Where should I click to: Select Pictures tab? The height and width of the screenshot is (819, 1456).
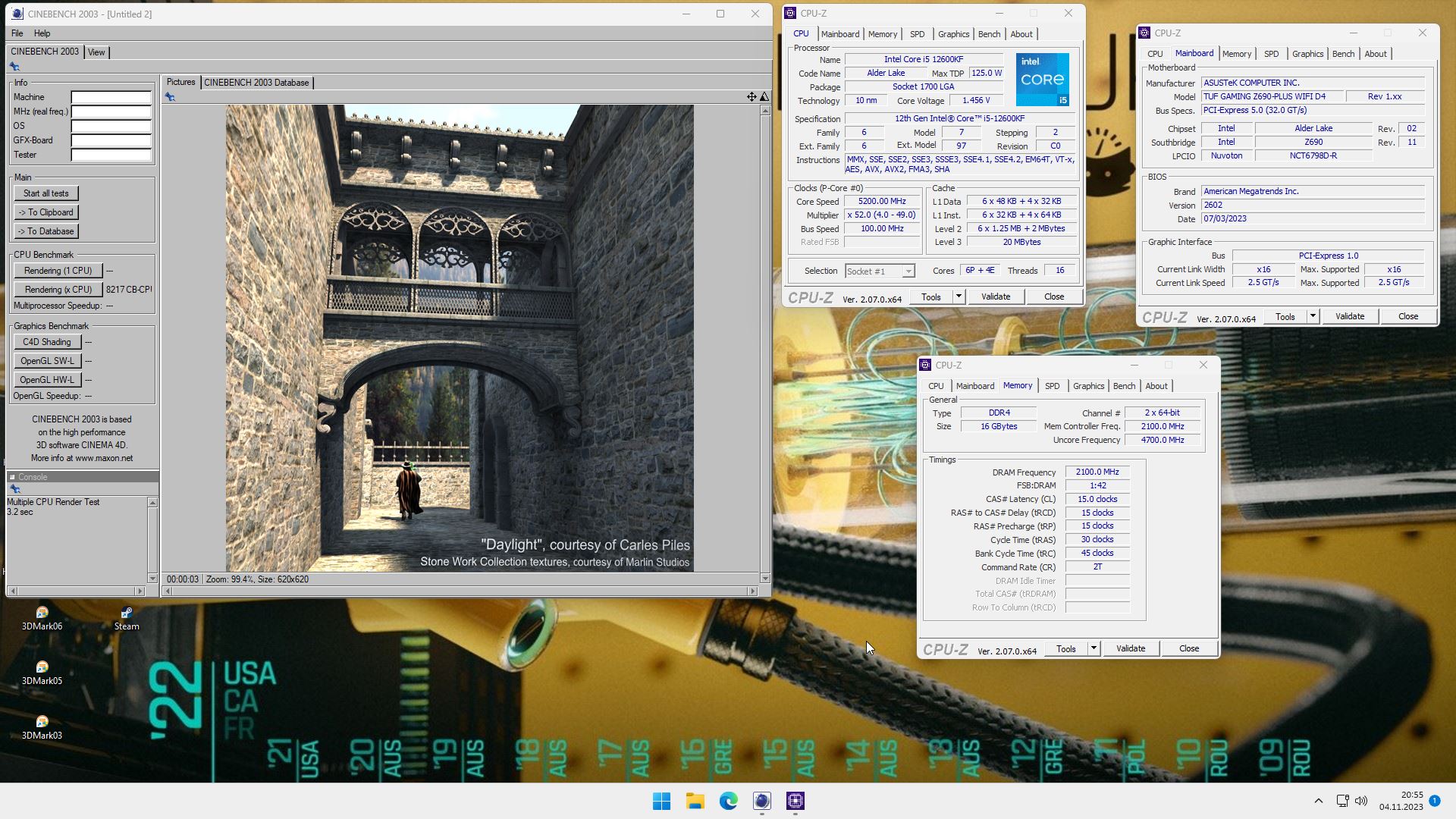[180, 82]
